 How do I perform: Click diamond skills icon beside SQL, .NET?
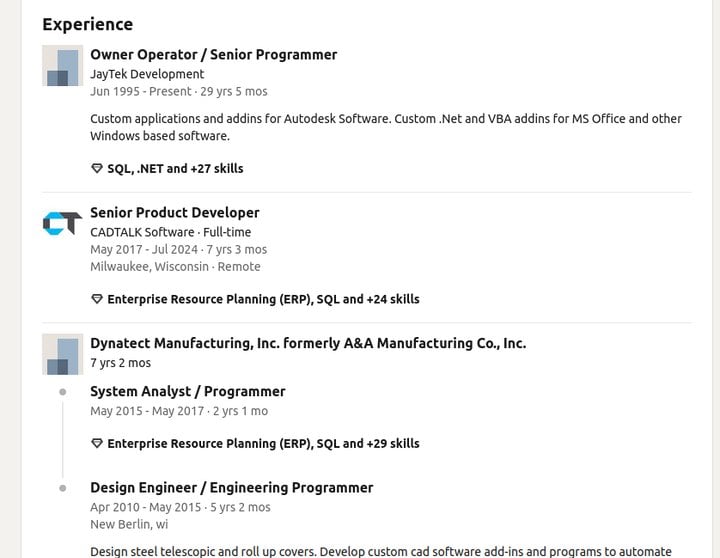pyautogui.click(x=96, y=169)
